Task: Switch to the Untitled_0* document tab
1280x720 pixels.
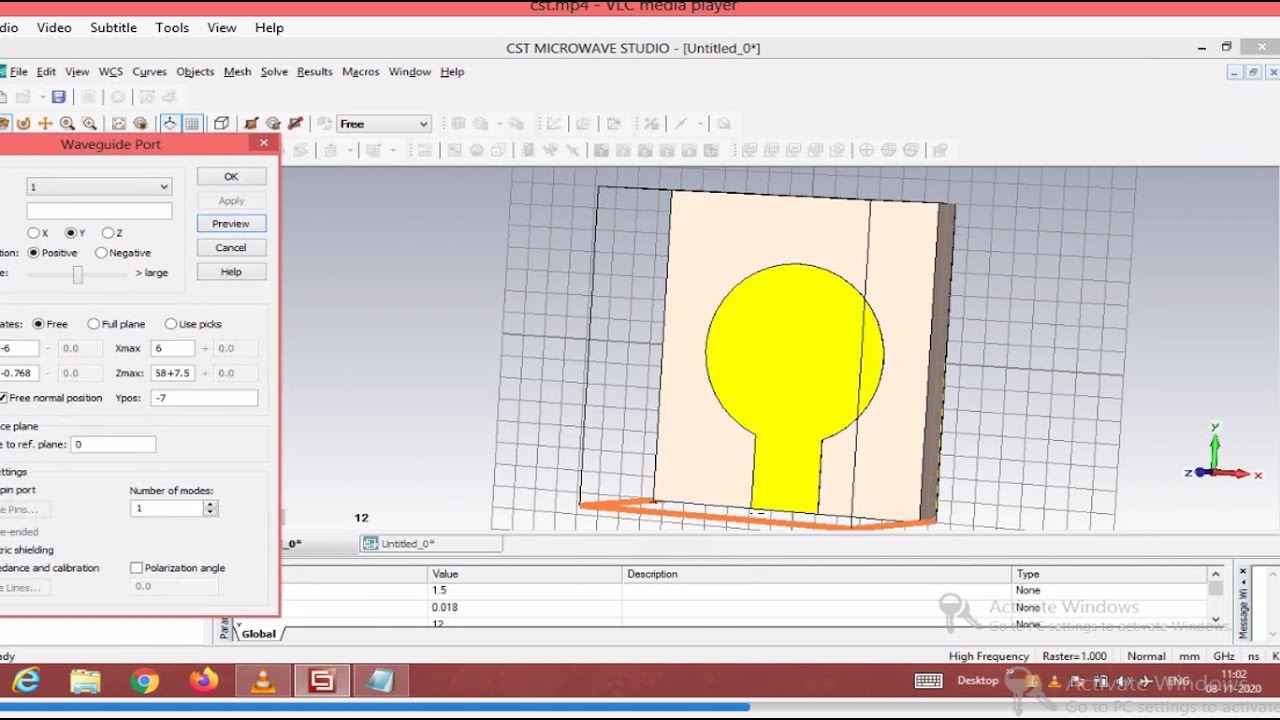Action: (431, 544)
